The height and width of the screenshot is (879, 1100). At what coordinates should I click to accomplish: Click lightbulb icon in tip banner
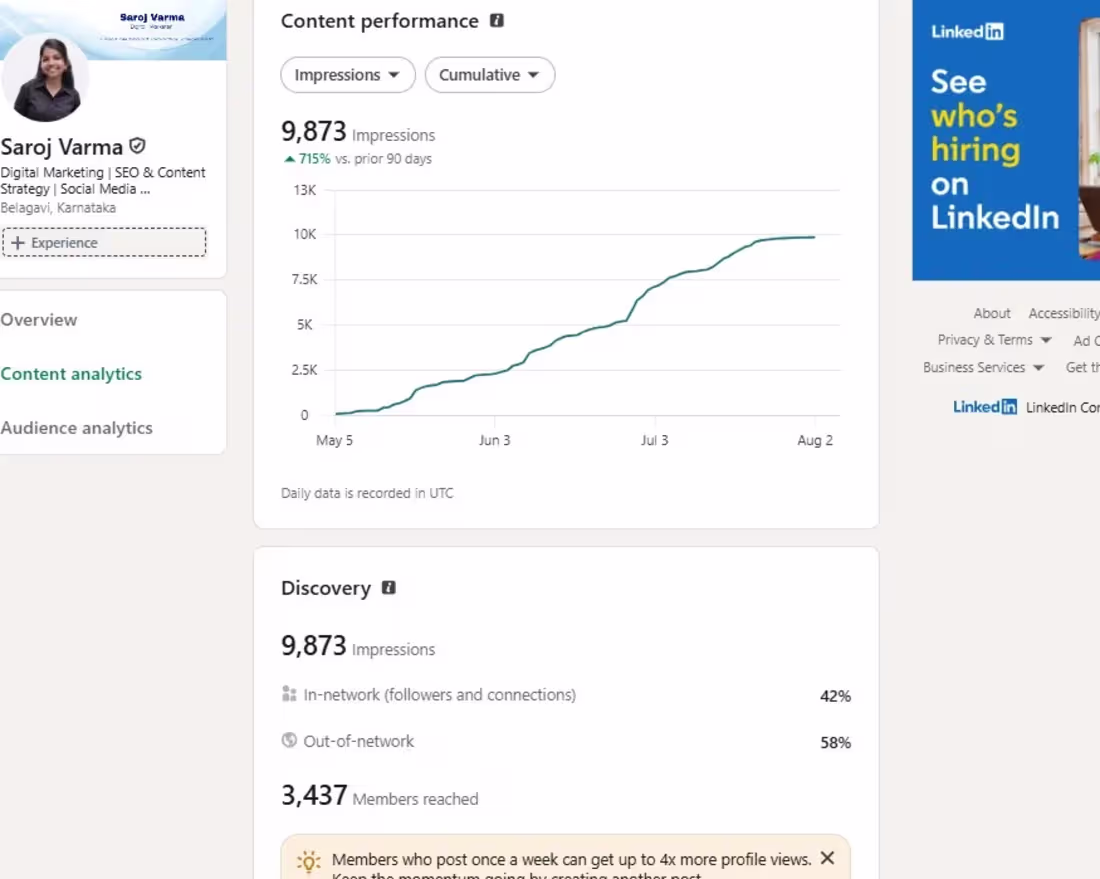click(308, 861)
